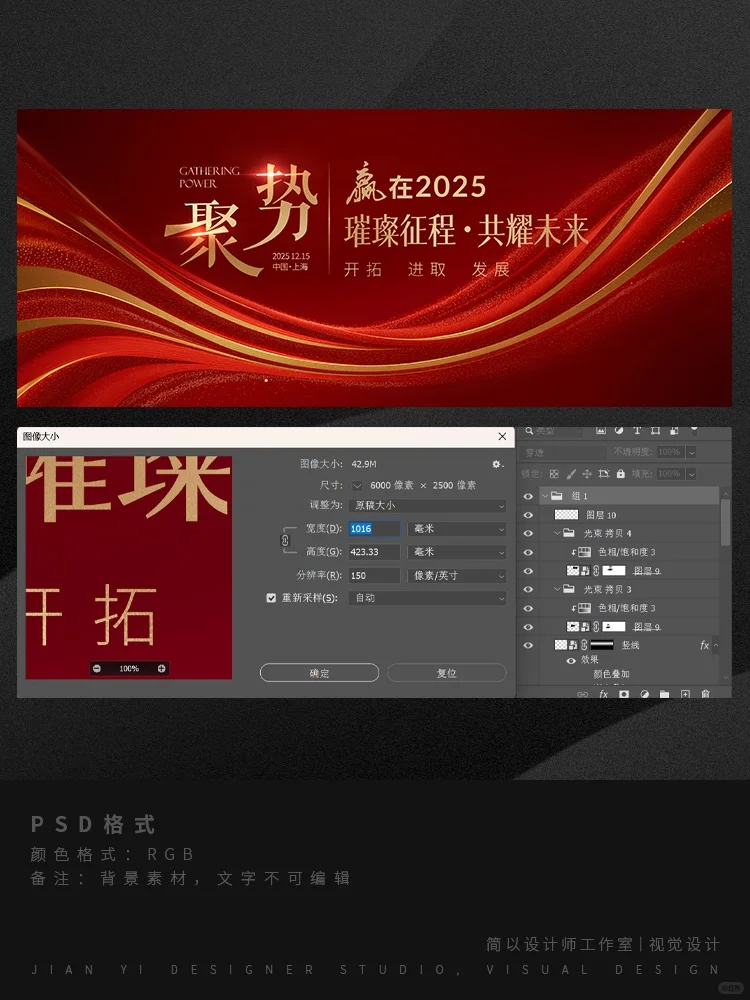Create a new layer with plus icon

685,694
